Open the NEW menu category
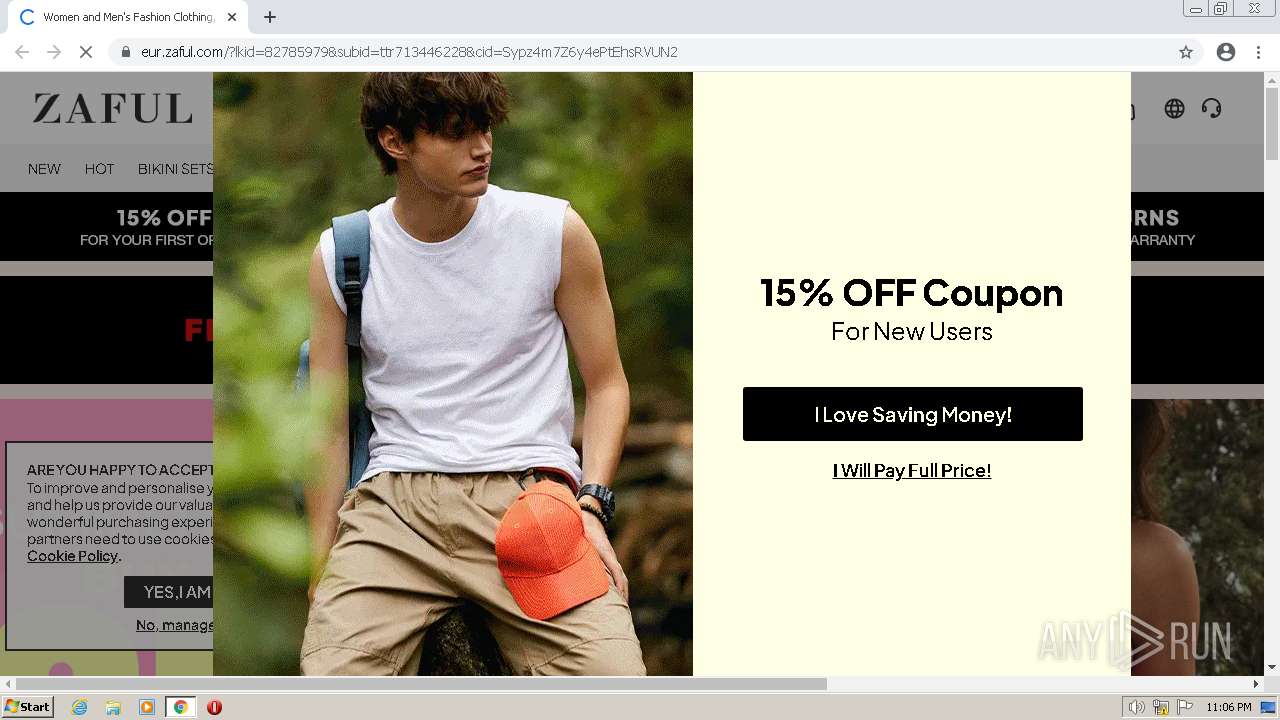 tap(44, 169)
